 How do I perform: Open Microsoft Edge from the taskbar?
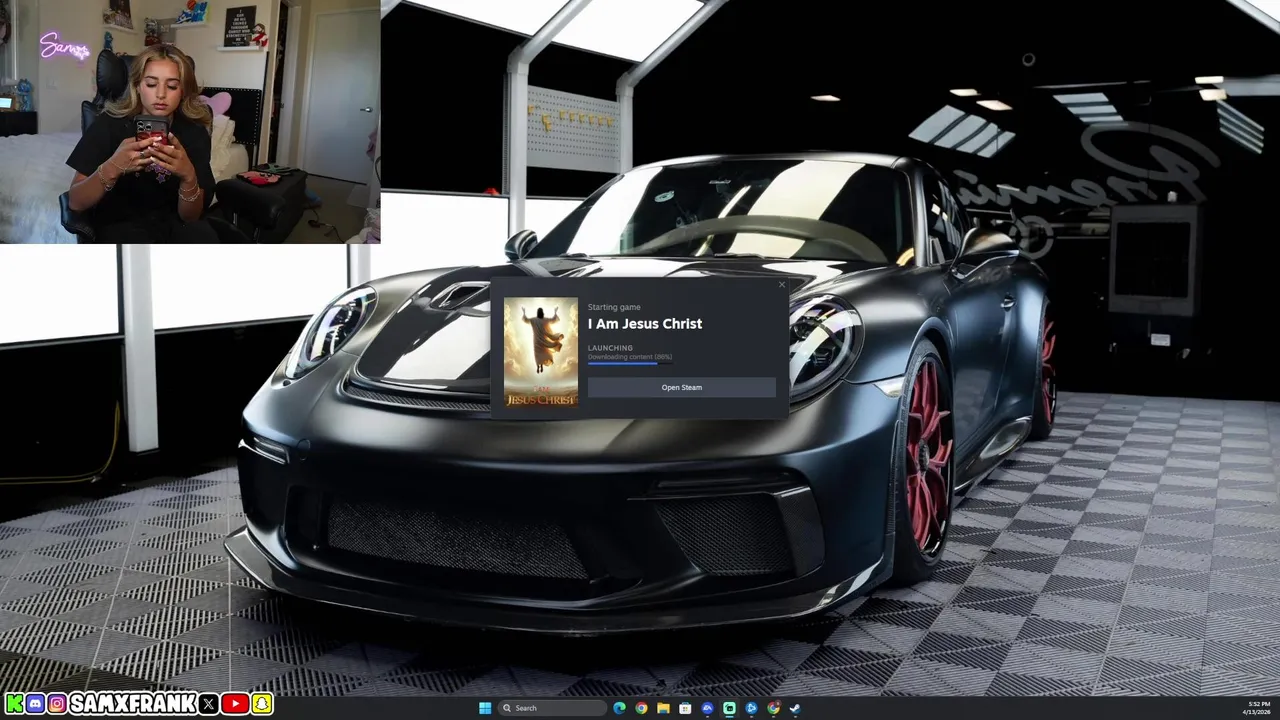pos(619,708)
